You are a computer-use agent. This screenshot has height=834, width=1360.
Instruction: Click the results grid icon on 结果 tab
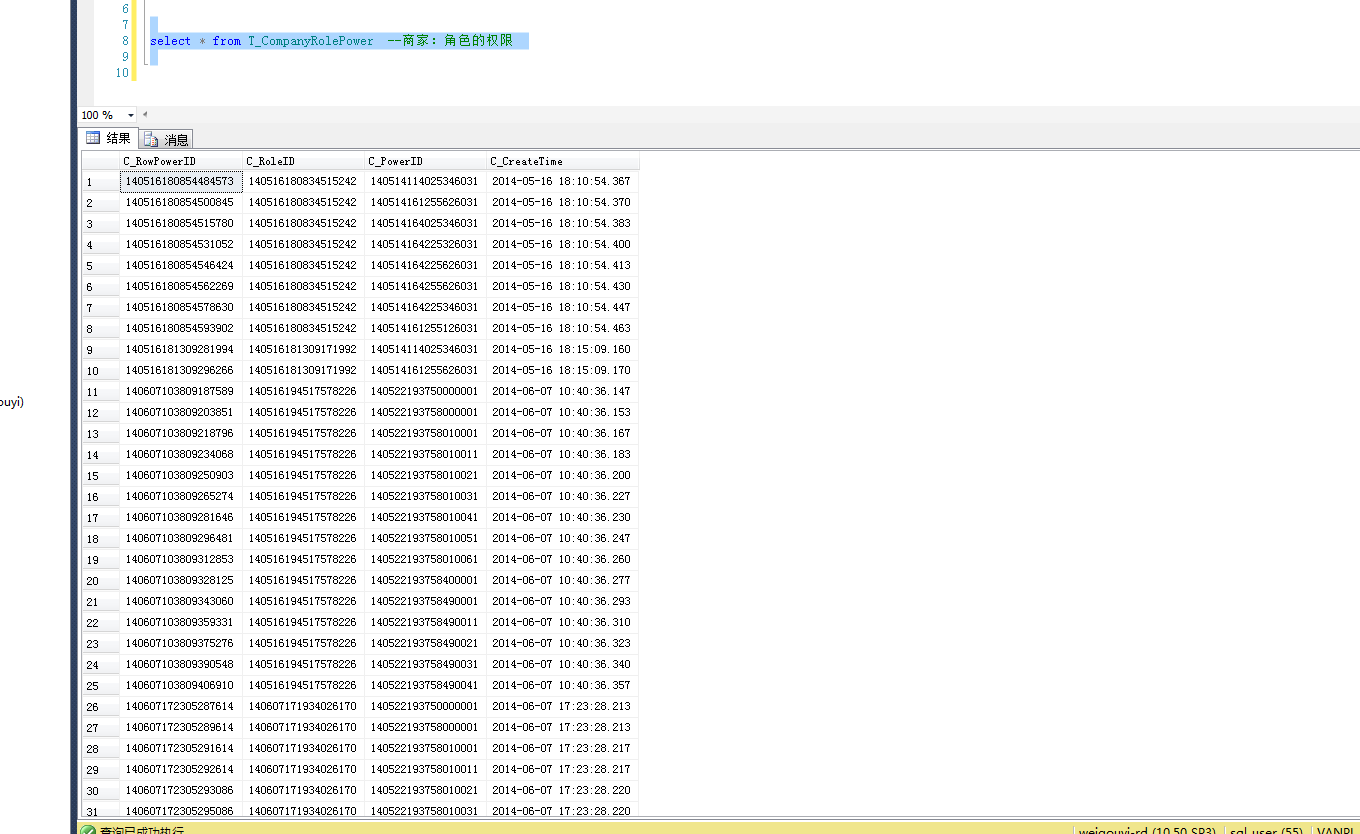click(x=93, y=139)
